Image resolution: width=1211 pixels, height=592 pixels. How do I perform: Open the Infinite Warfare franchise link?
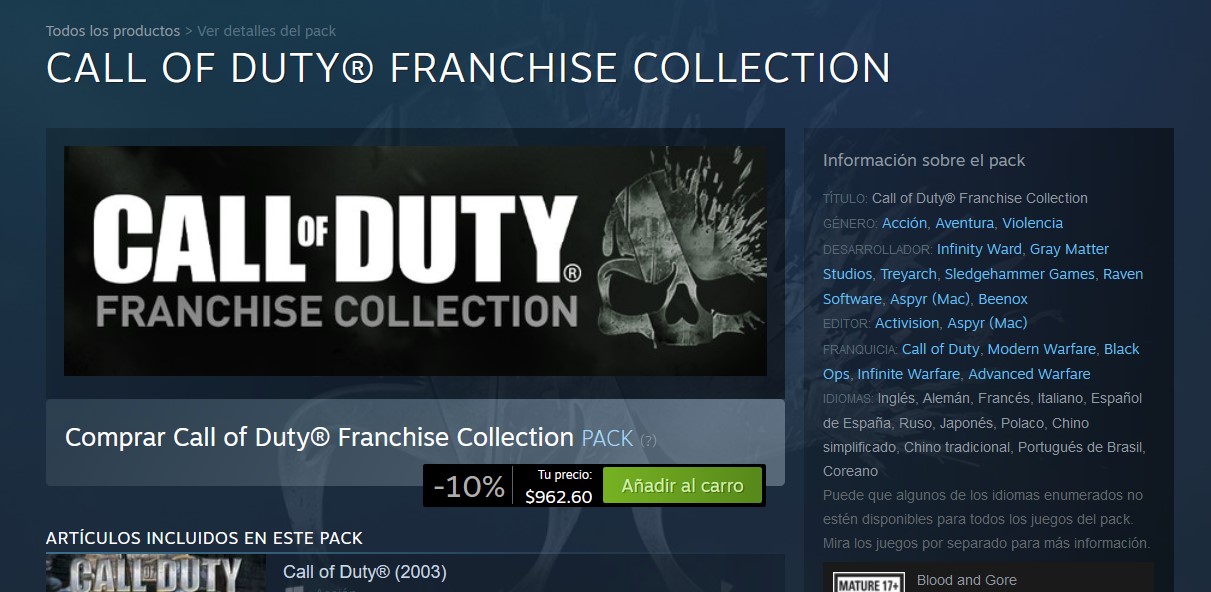point(909,374)
